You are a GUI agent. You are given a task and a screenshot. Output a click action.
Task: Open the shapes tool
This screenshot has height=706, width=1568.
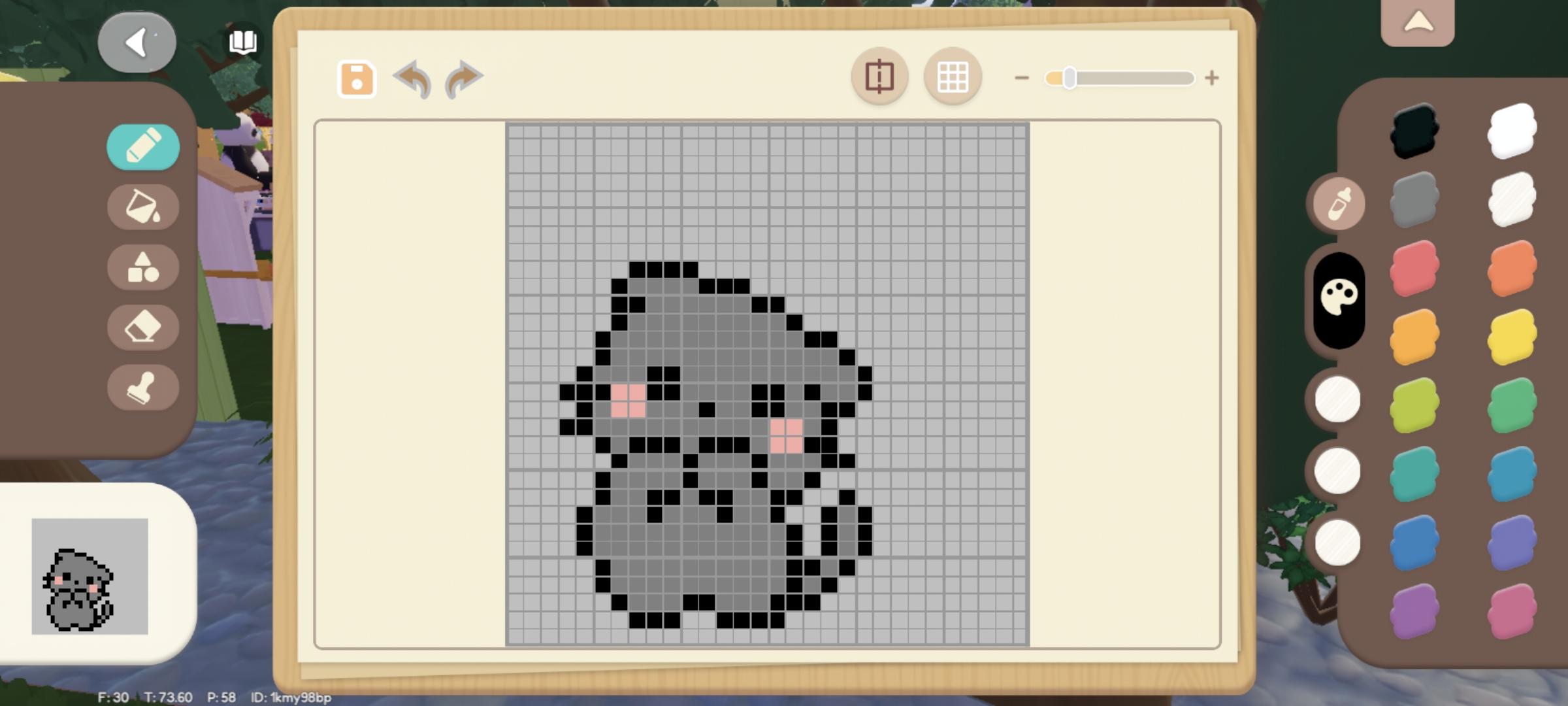click(x=142, y=267)
